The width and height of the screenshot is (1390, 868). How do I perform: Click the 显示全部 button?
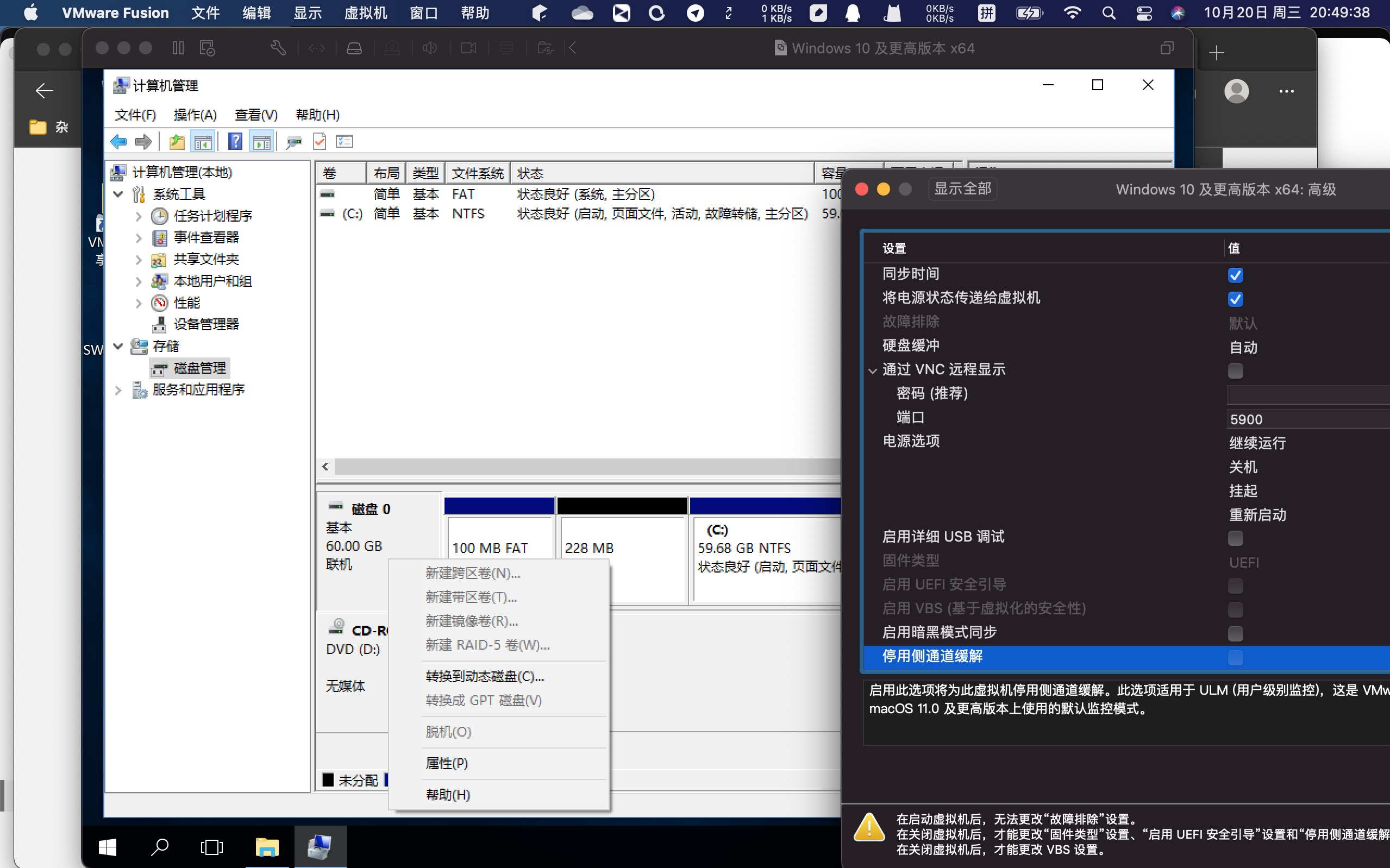point(962,188)
